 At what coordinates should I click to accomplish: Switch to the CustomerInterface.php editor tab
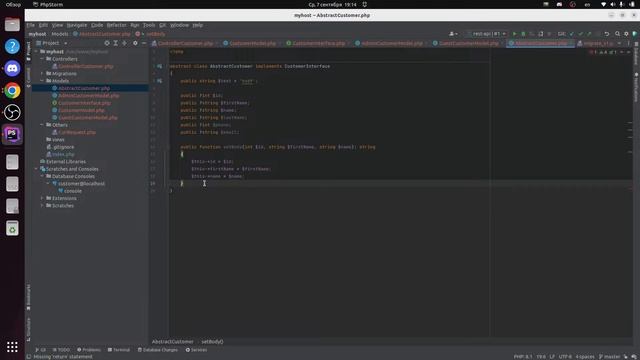[x=318, y=43]
